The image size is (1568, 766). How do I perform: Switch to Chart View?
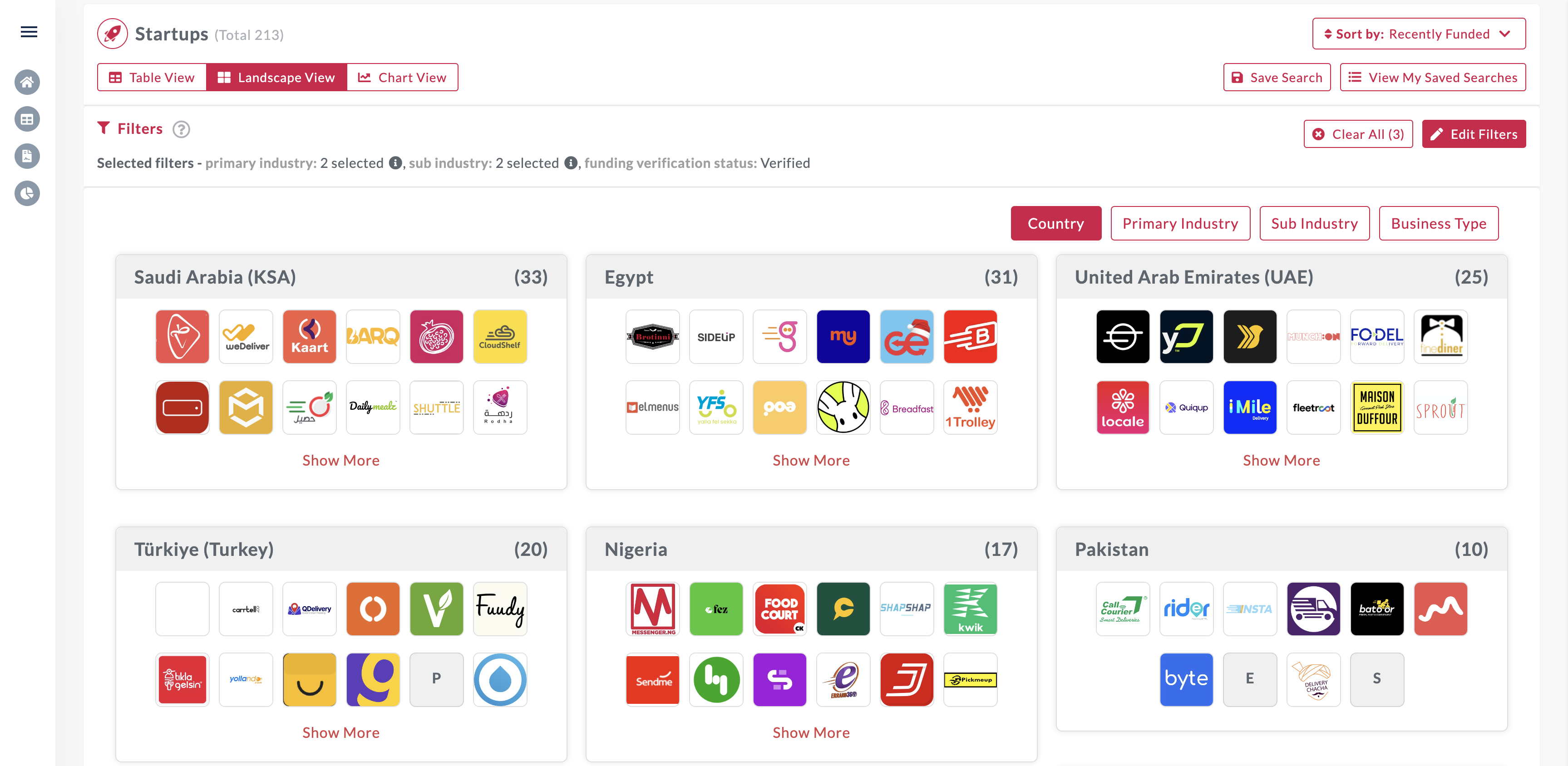[x=402, y=77]
